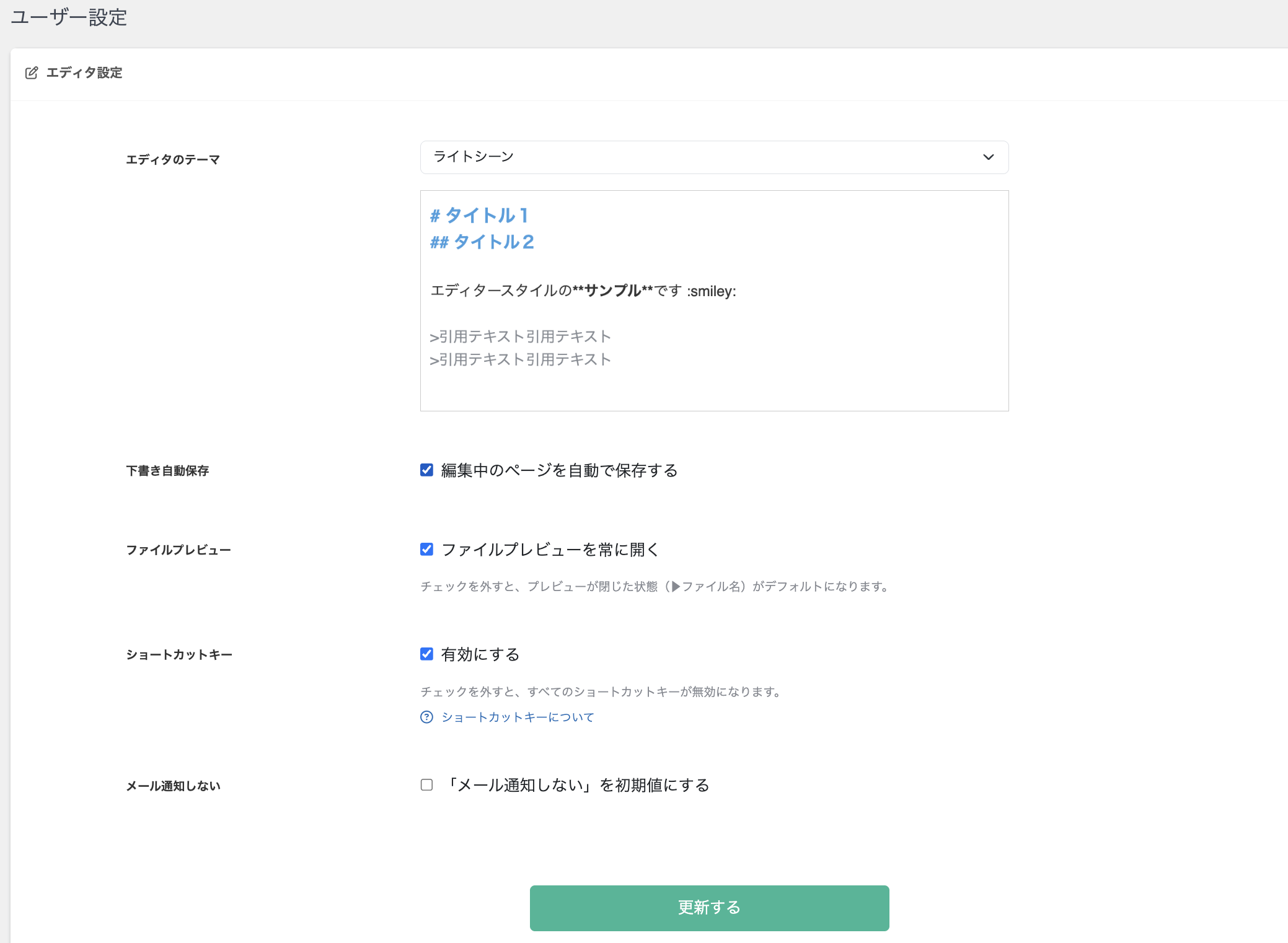Disable the shortcut key 有効にする checkbox
Screen dimensions: 1288x943
click(426, 654)
